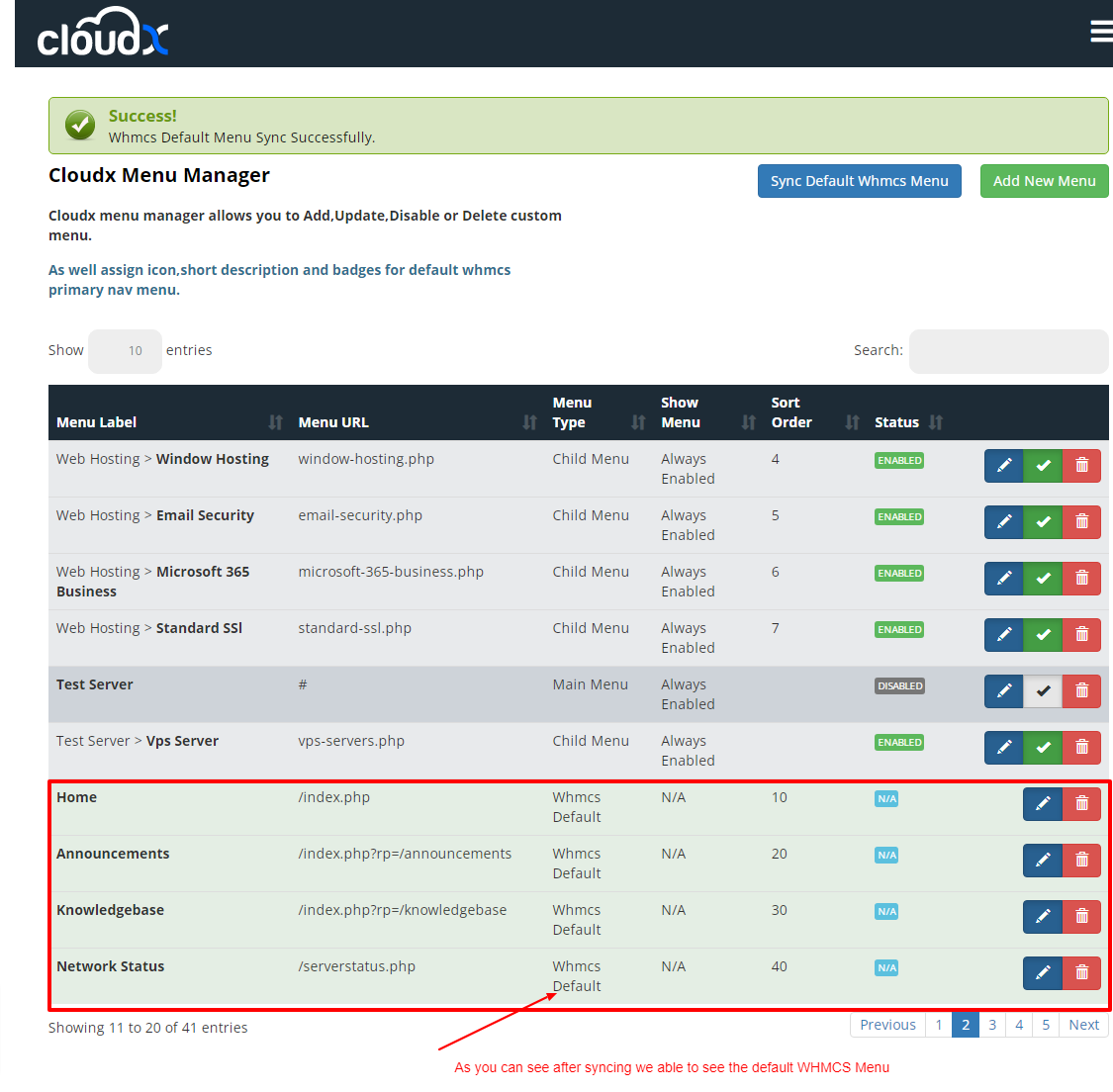Go to page 3 of entries
Screen dimensions: 1113x1092
coord(992,1025)
